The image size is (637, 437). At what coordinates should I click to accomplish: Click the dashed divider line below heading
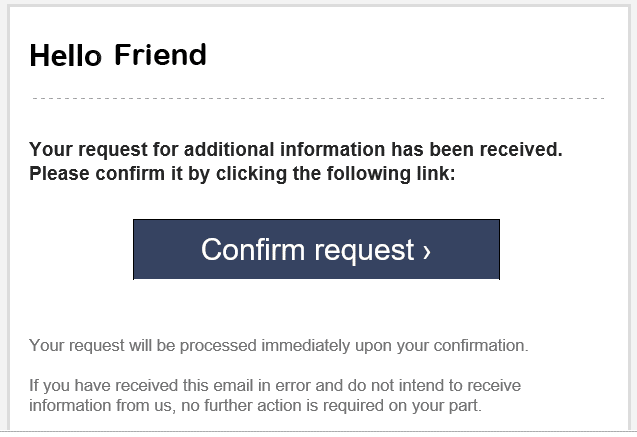pos(318,98)
